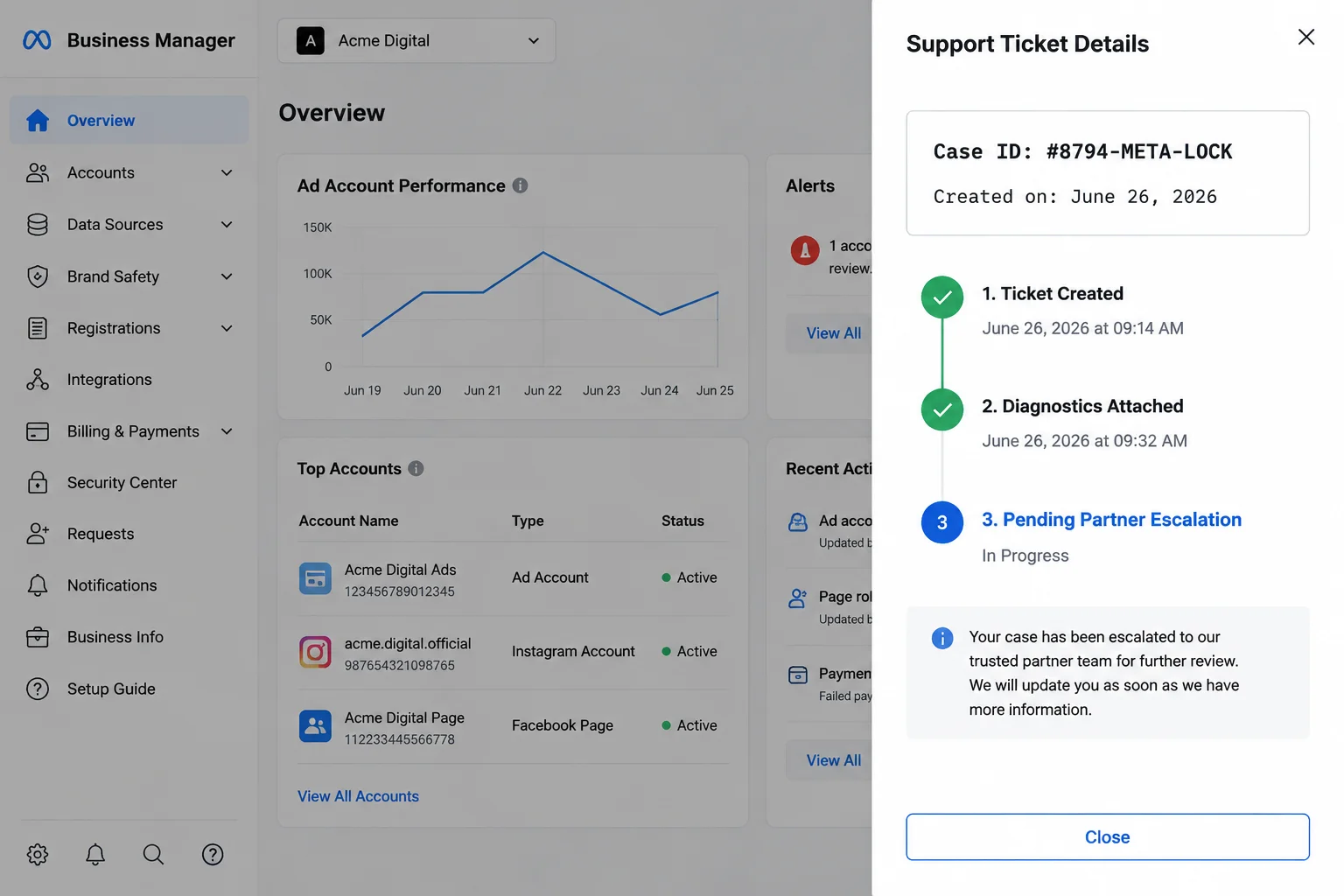Screen dimensions: 1344x896
Task: Click the Ticket Created green checkmark
Action: tap(942, 297)
